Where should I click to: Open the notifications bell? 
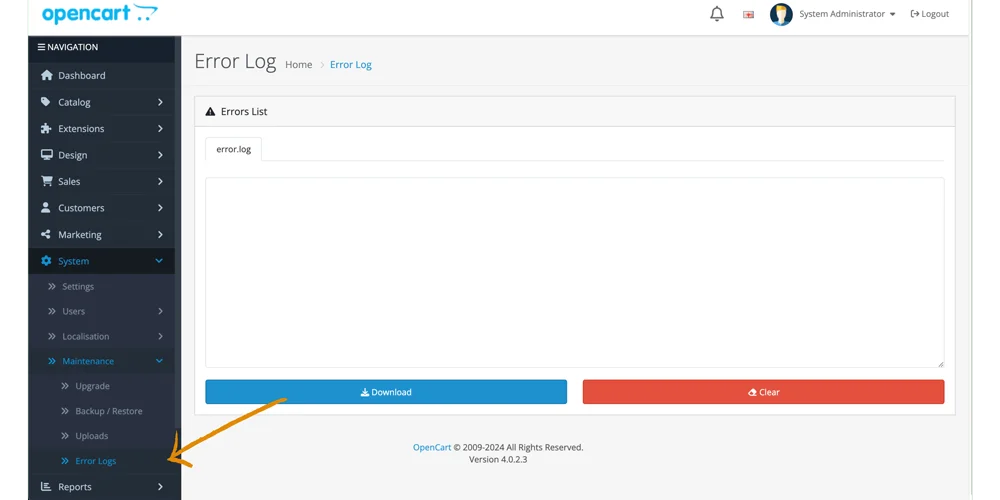[717, 14]
